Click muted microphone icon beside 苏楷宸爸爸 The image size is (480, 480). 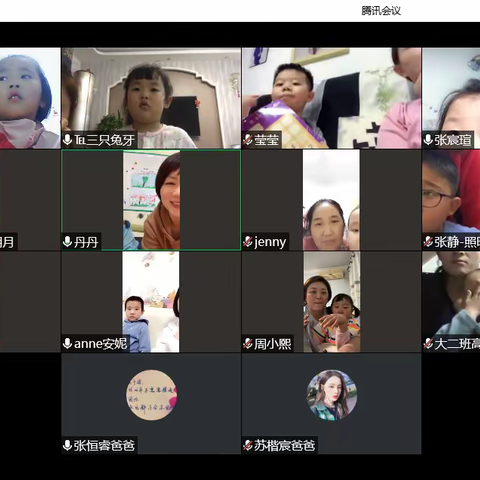tap(247, 445)
